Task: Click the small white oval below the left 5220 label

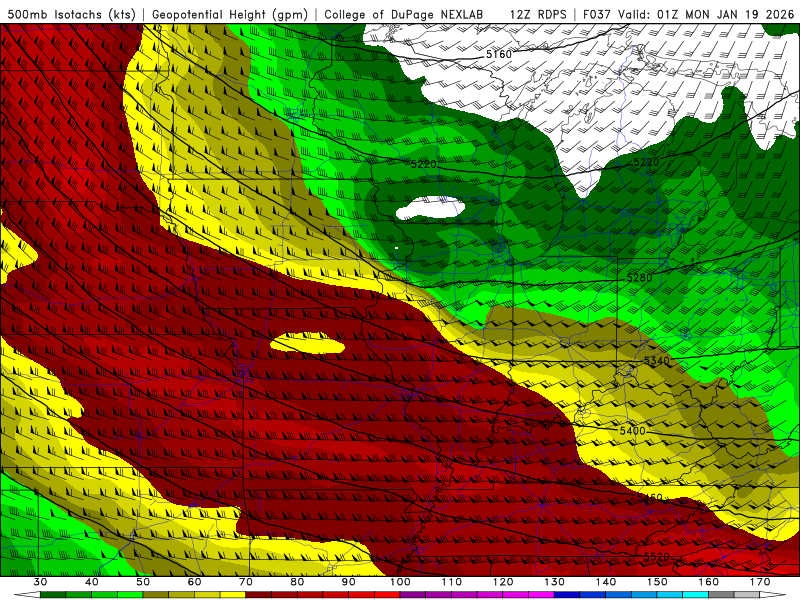Action: tap(430, 208)
